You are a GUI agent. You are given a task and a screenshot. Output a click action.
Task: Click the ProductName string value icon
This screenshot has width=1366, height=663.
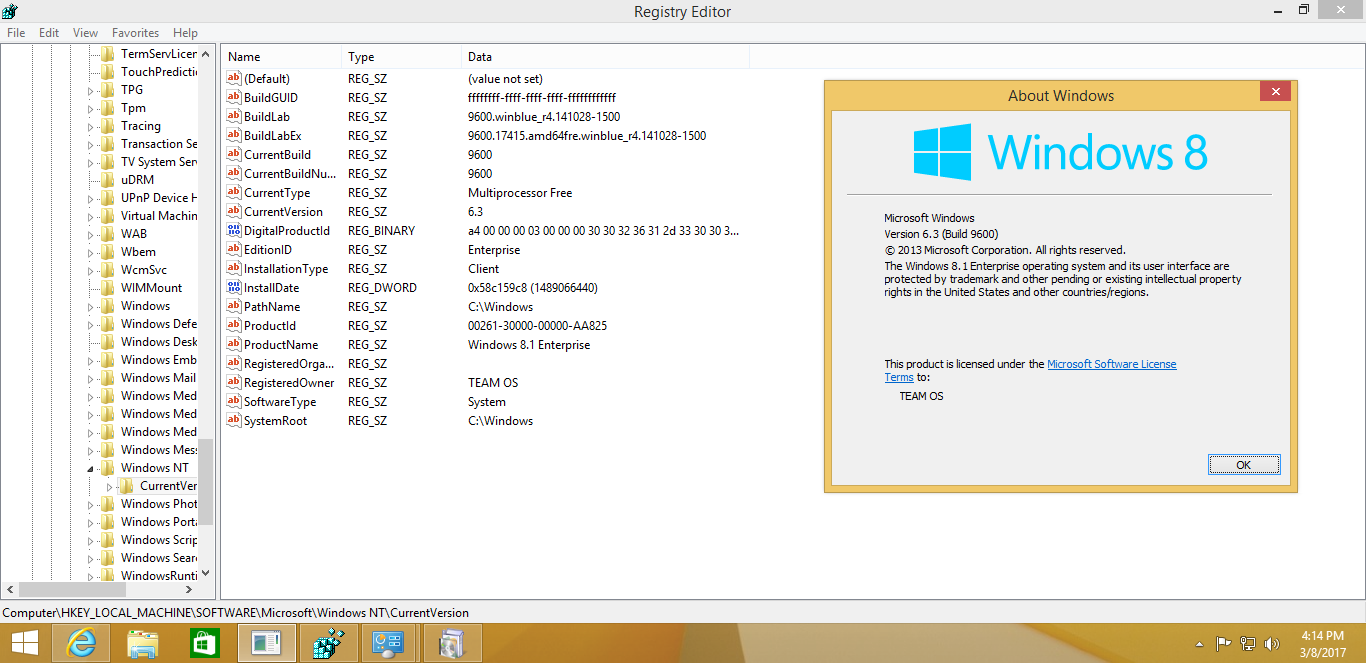(x=235, y=345)
